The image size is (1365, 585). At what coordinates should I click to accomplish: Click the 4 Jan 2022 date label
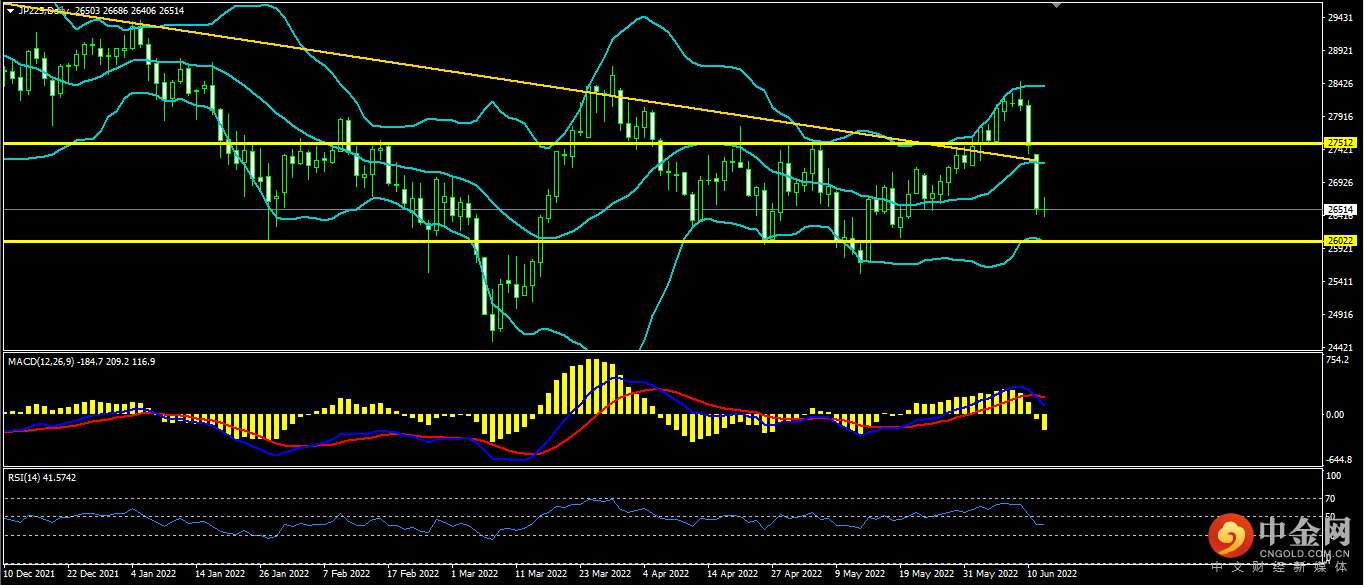click(156, 575)
